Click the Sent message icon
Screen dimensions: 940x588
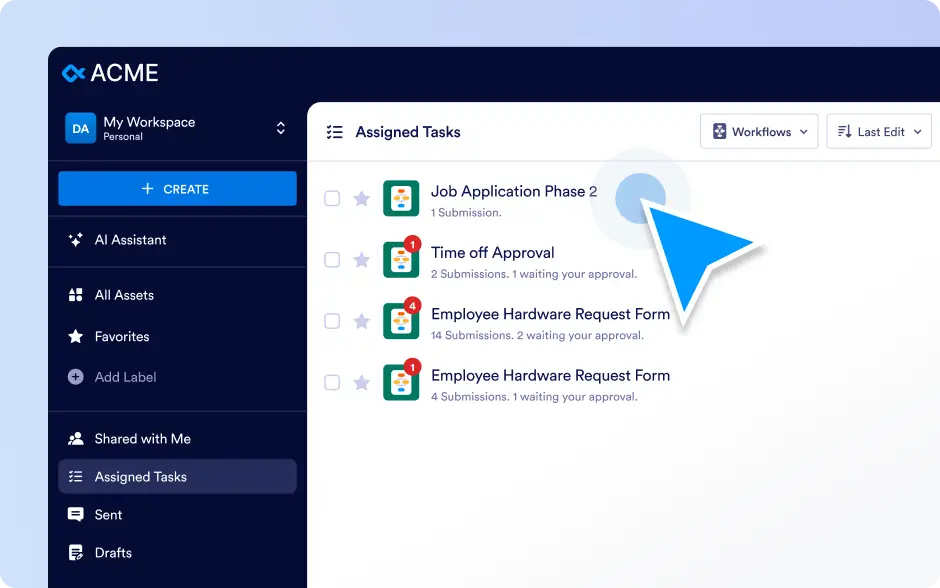[76, 514]
